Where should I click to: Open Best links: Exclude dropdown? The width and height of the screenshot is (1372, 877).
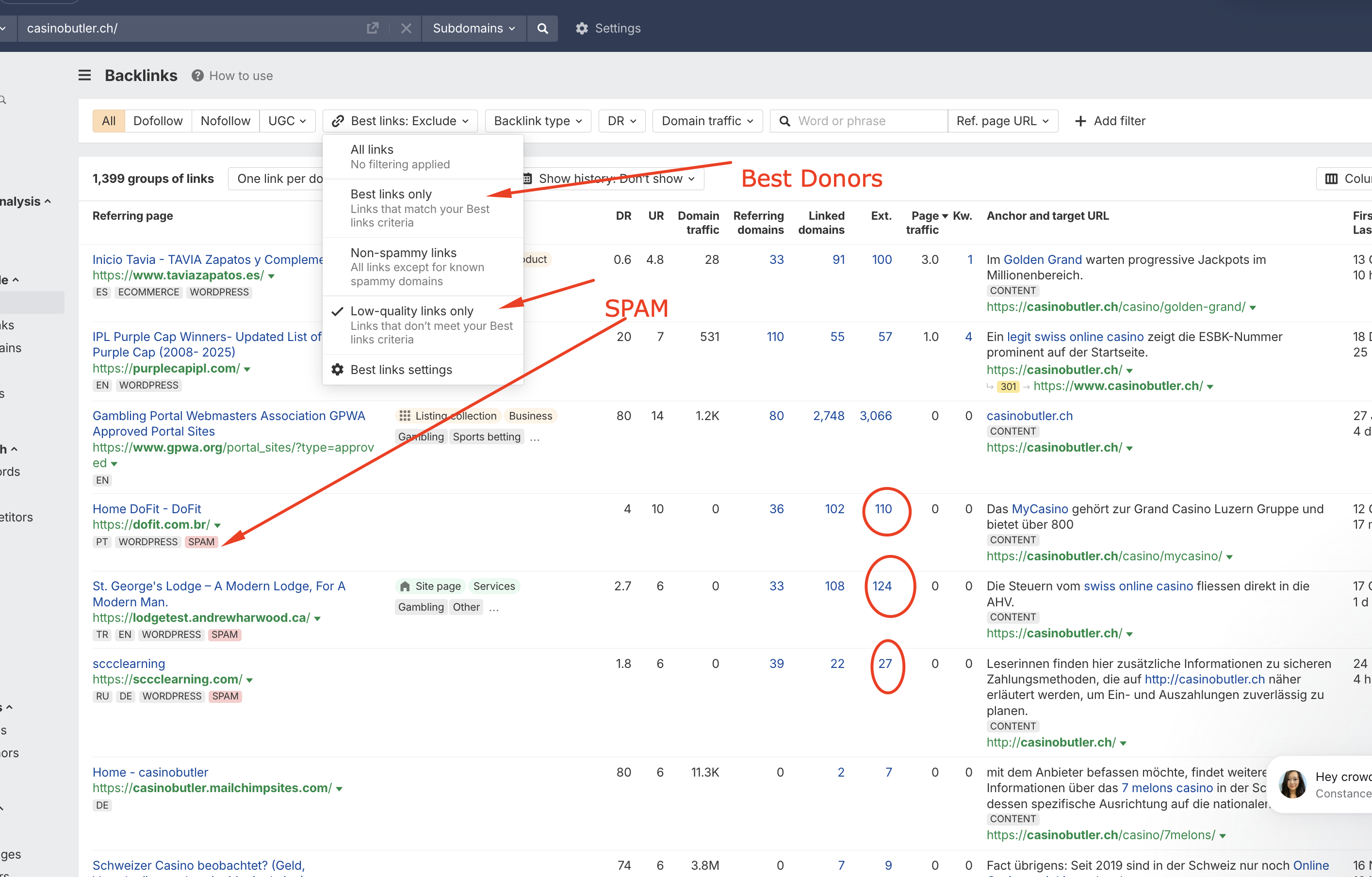coord(400,121)
